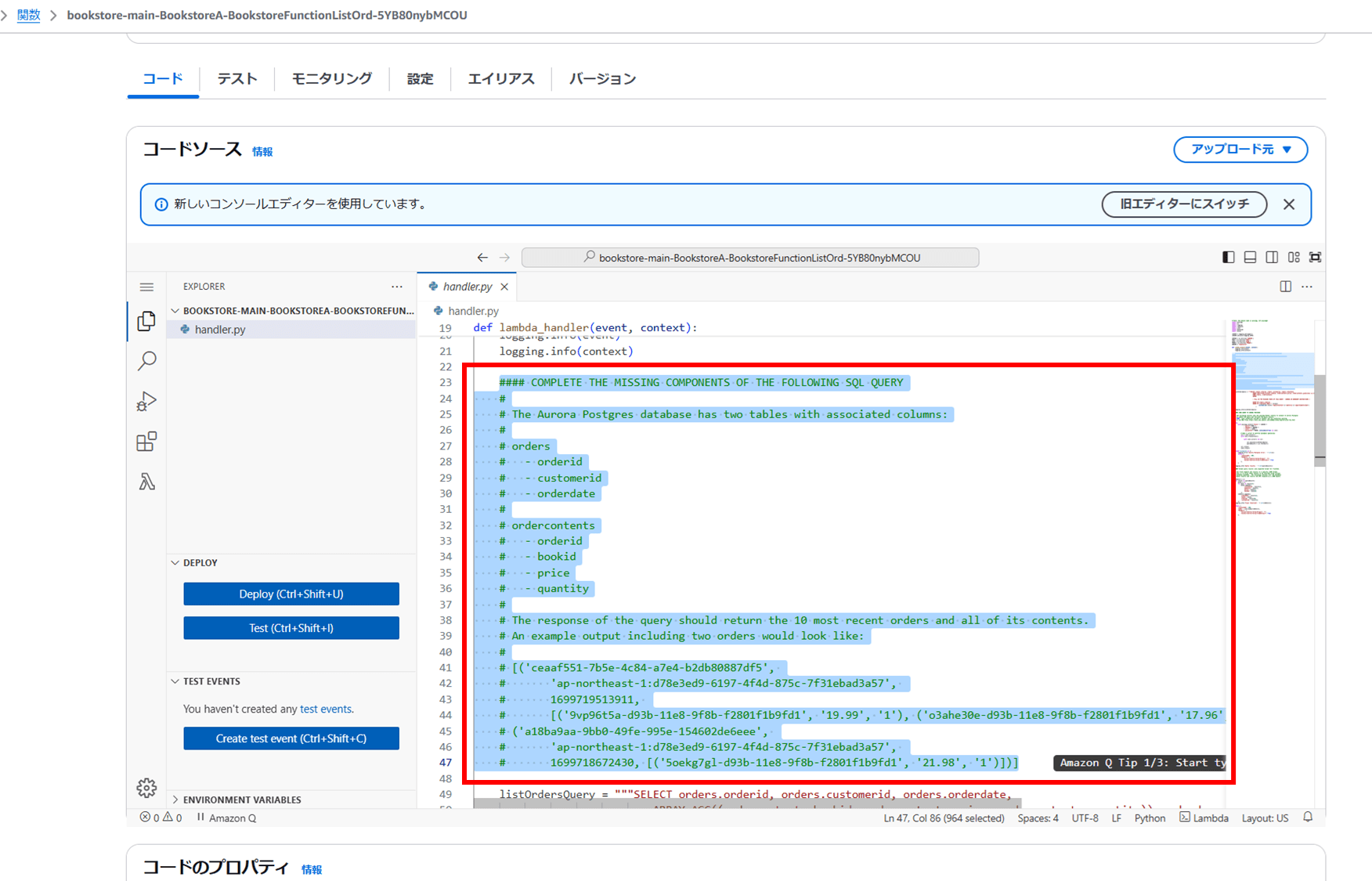Image resolution: width=1372 pixels, height=881 pixels.
Task: Click Amazon Q status bar item
Action: [x=226, y=818]
